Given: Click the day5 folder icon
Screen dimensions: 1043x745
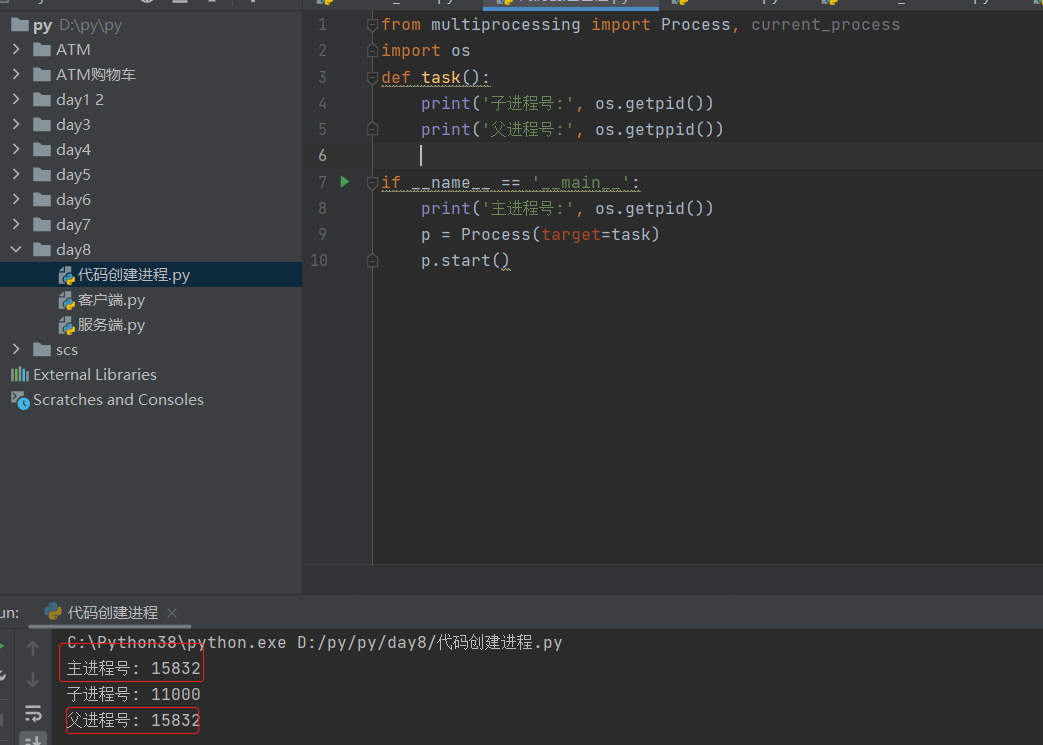Looking at the screenshot, I should [41, 175].
